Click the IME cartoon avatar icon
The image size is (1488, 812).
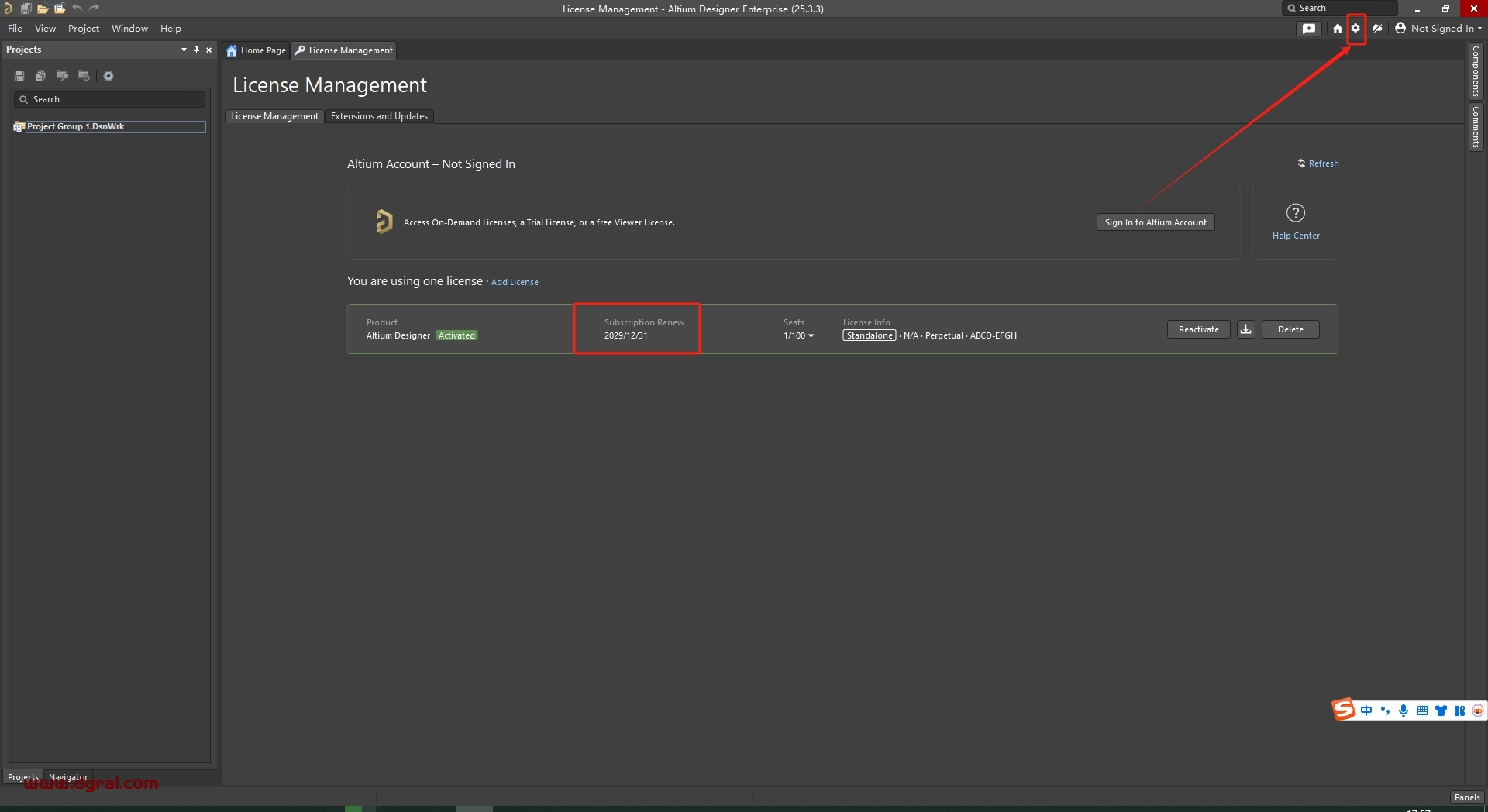pos(1478,710)
